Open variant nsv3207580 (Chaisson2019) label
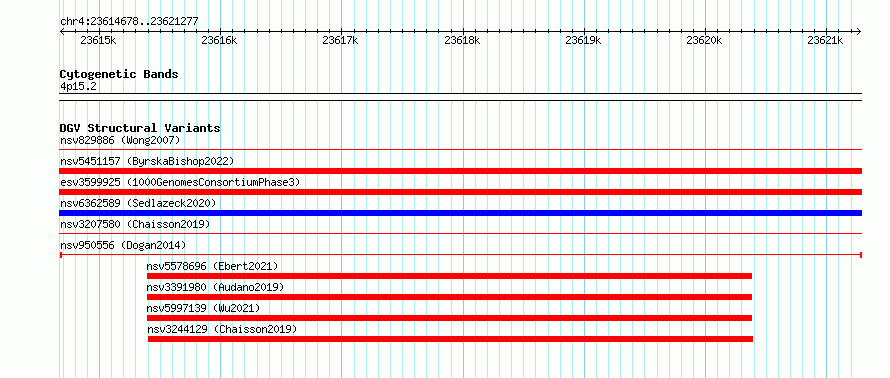This screenshot has width=890, height=378. click(x=135, y=224)
